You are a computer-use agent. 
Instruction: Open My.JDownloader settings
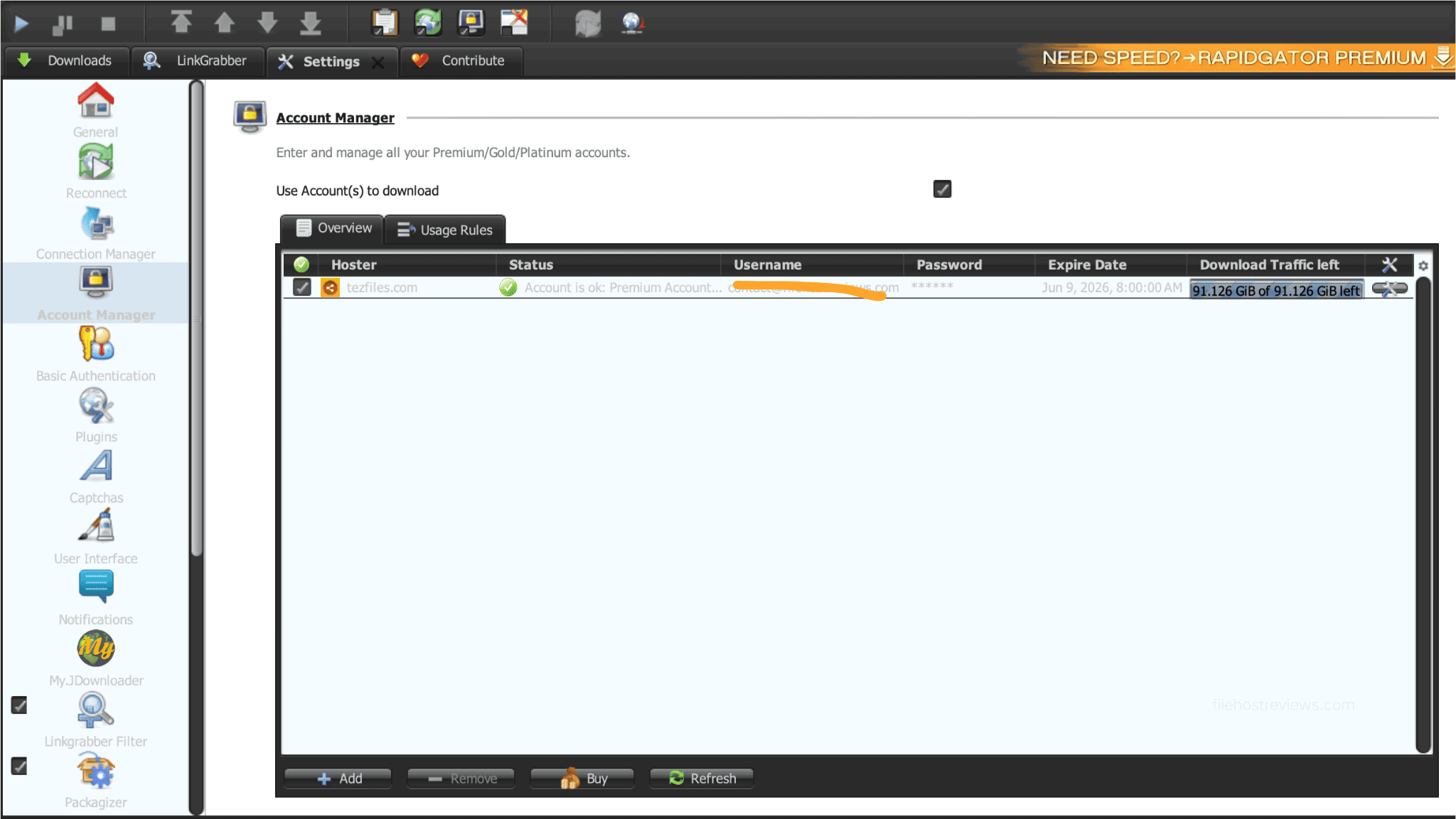(x=95, y=659)
